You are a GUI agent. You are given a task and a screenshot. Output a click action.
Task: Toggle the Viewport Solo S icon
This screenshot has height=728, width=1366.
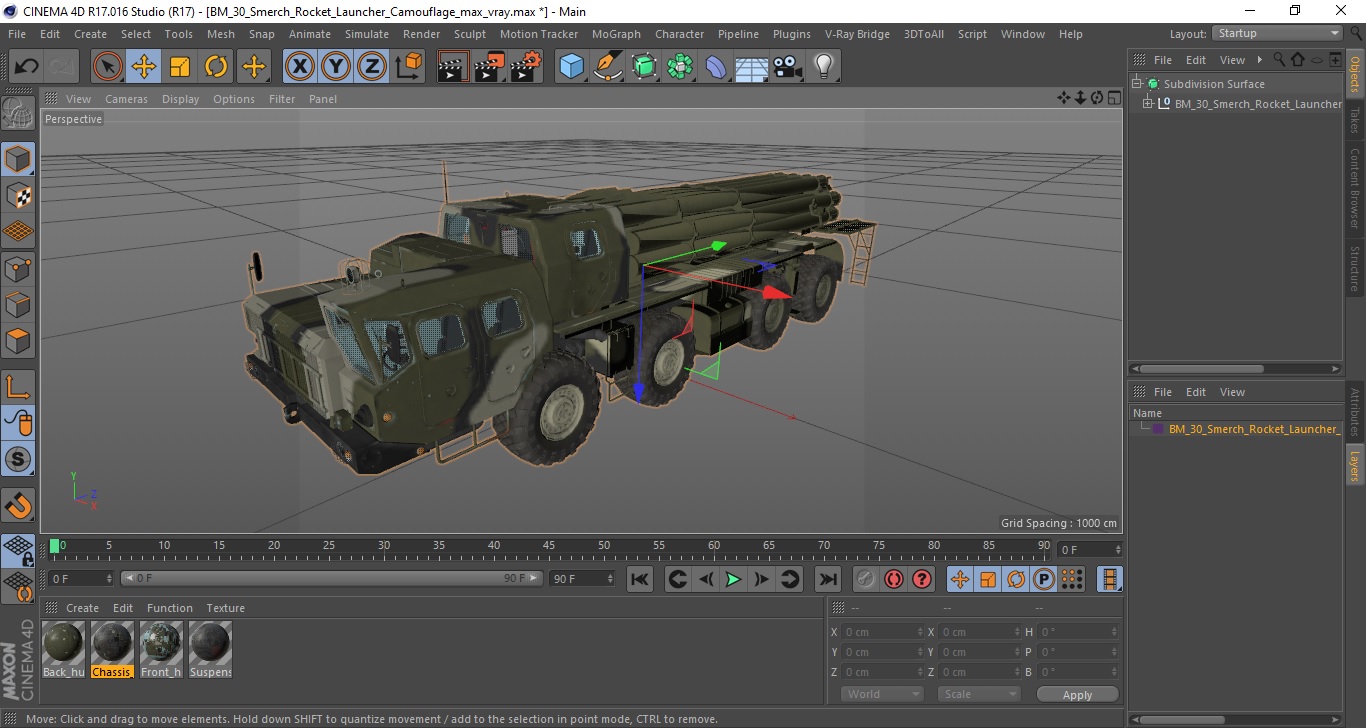click(x=18, y=460)
